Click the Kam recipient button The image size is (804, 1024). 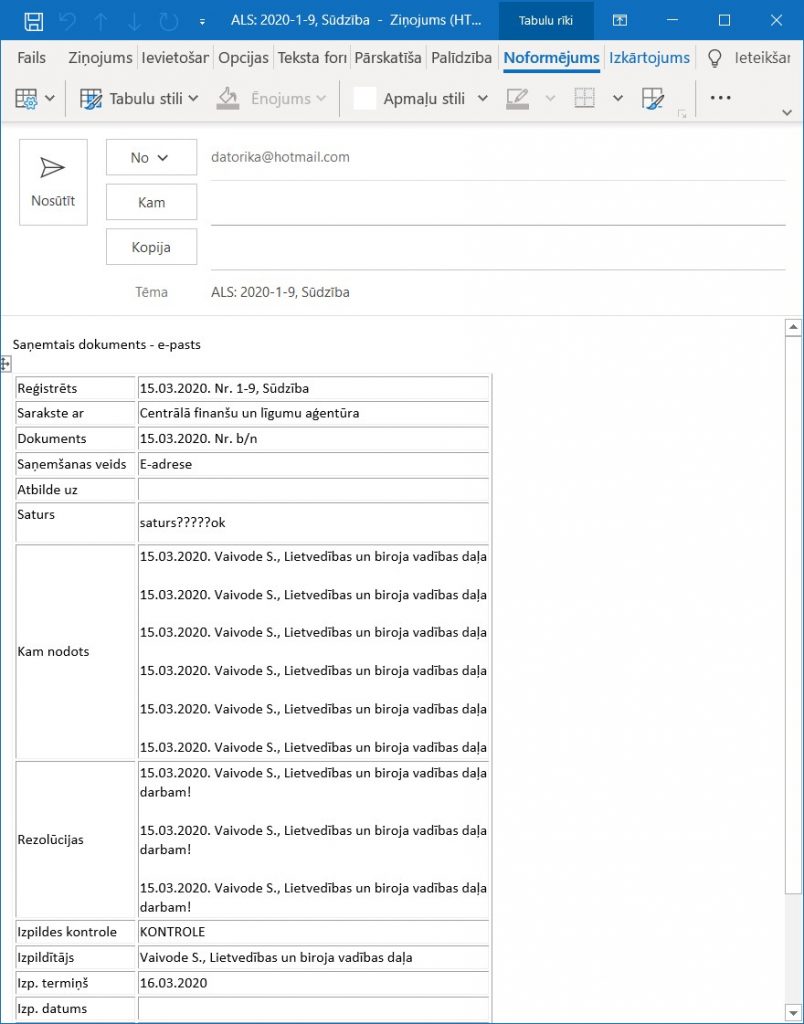[151, 202]
